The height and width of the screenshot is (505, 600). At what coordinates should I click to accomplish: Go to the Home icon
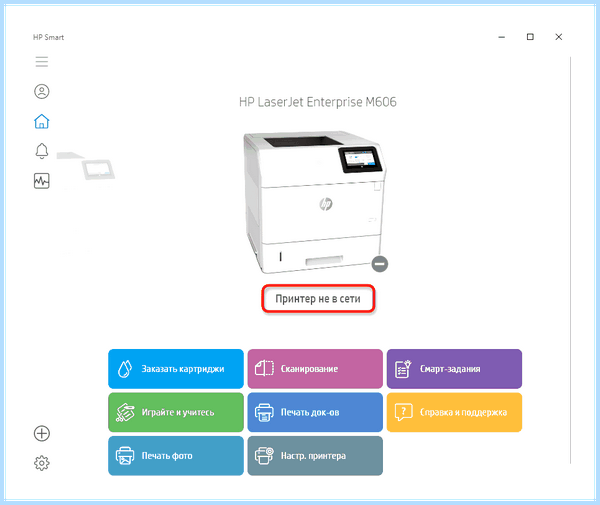tap(42, 121)
